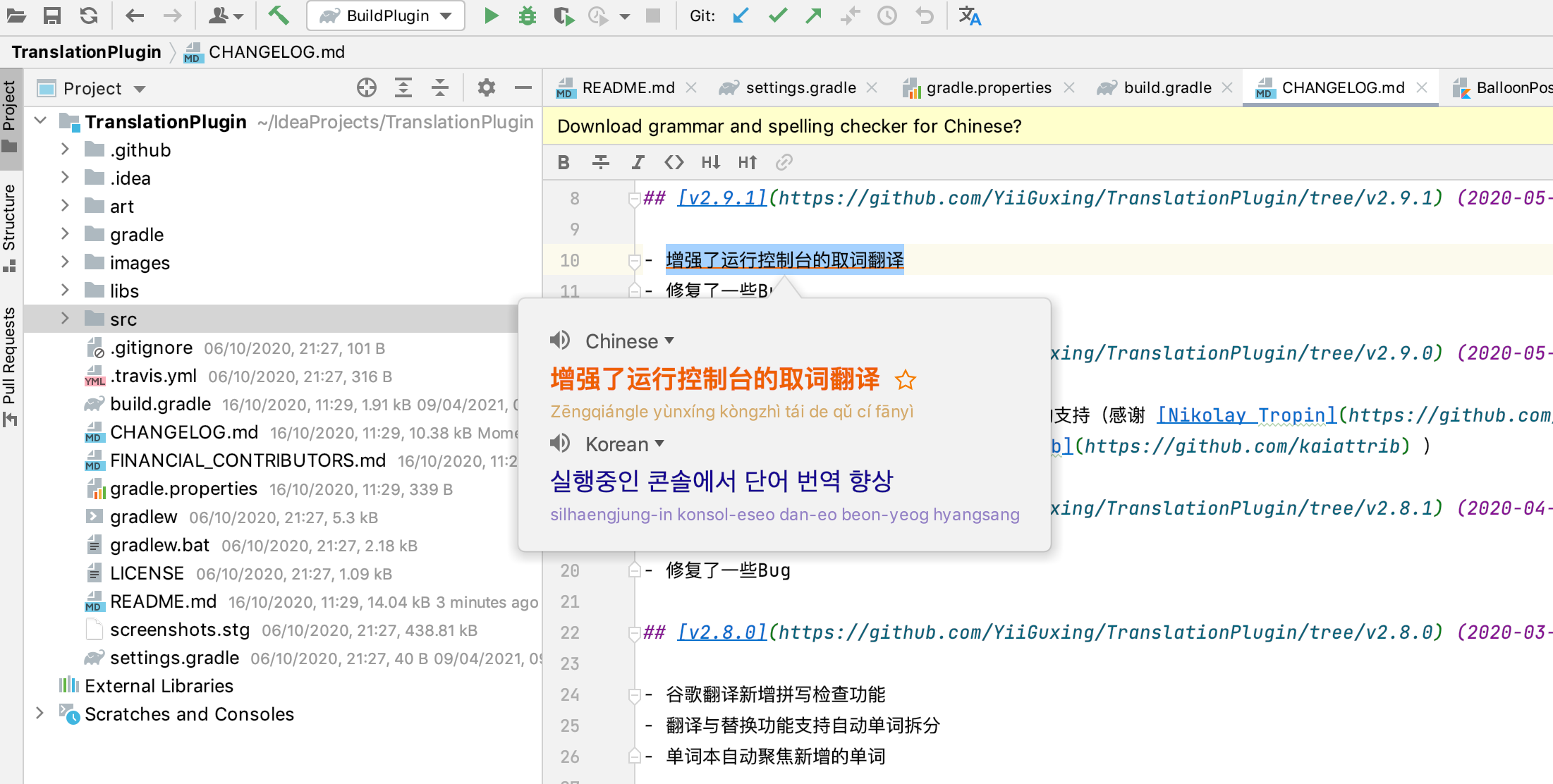
Task: Collapse the TranslationPlugin root node
Action: tap(41, 121)
